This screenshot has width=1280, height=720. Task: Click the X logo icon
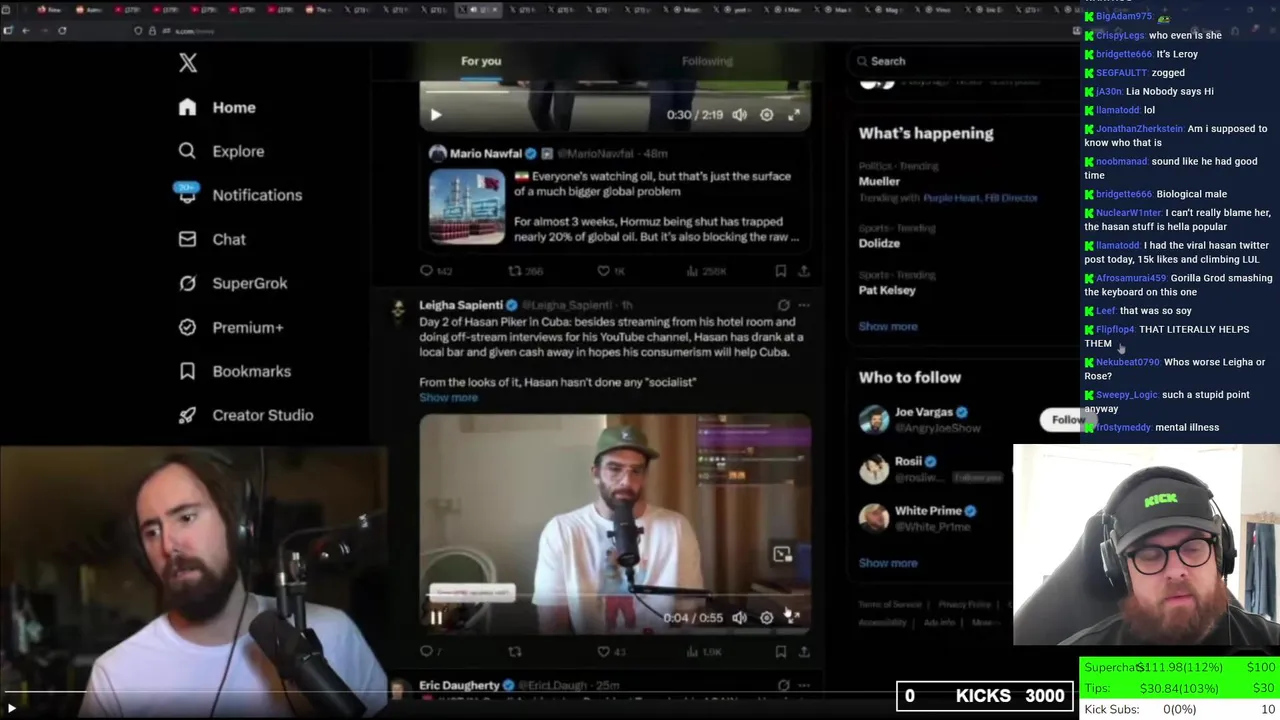188,63
